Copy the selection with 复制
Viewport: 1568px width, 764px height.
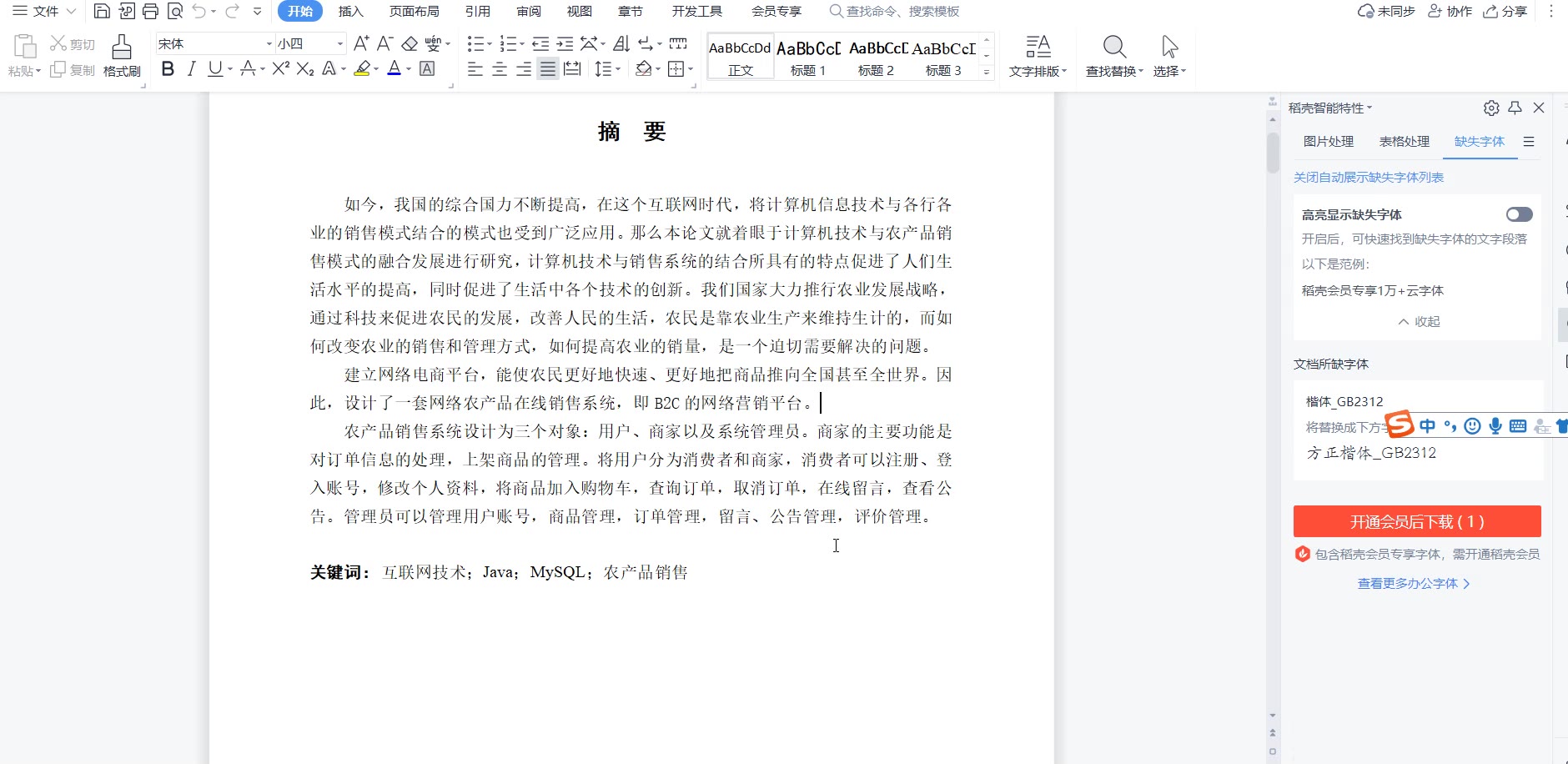(73, 70)
